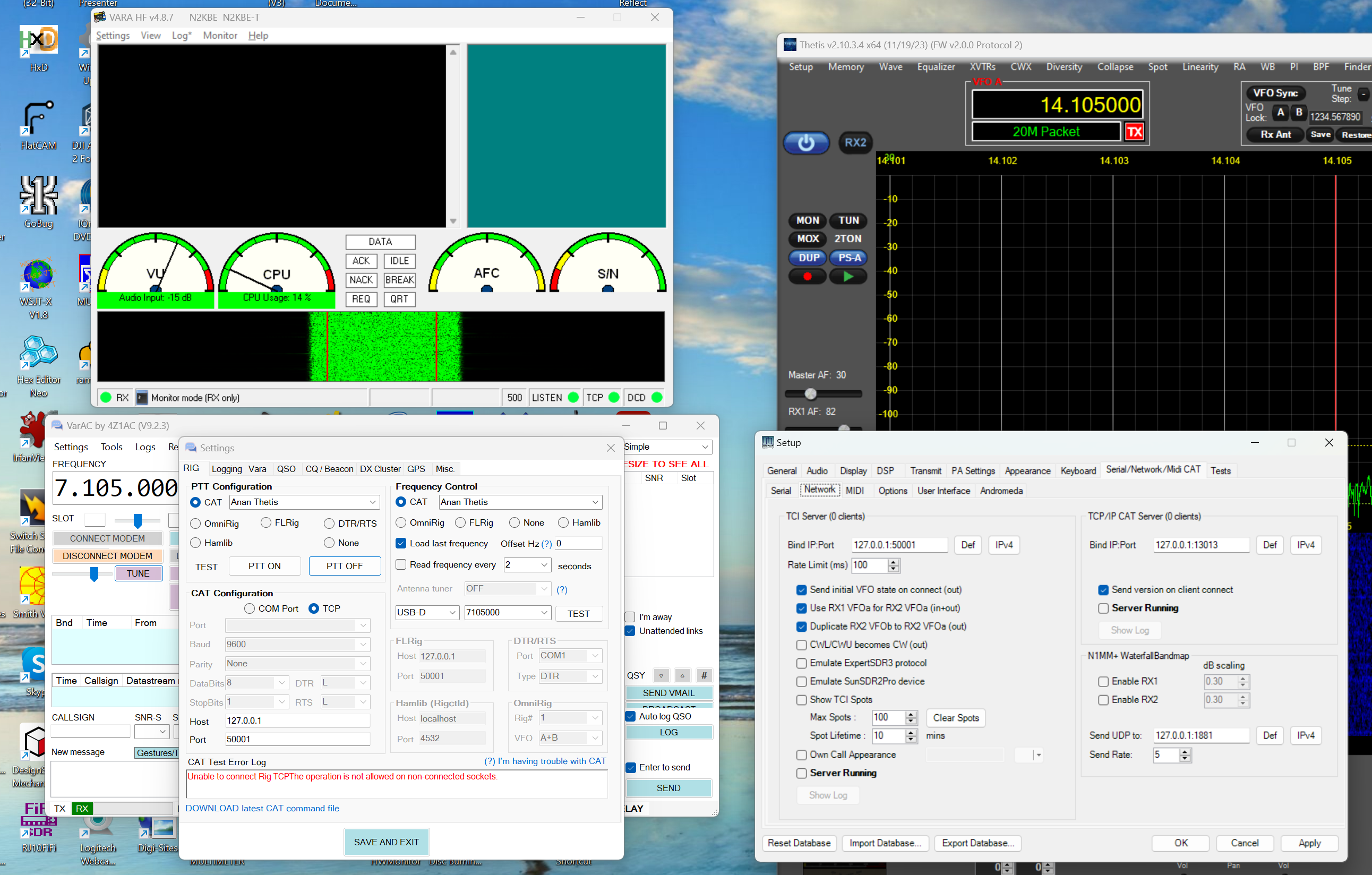The width and height of the screenshot is (1372, 875).
Task: Click Apply in Thetis Setup
Action: pyautogui.click(x=1309, y=843)
